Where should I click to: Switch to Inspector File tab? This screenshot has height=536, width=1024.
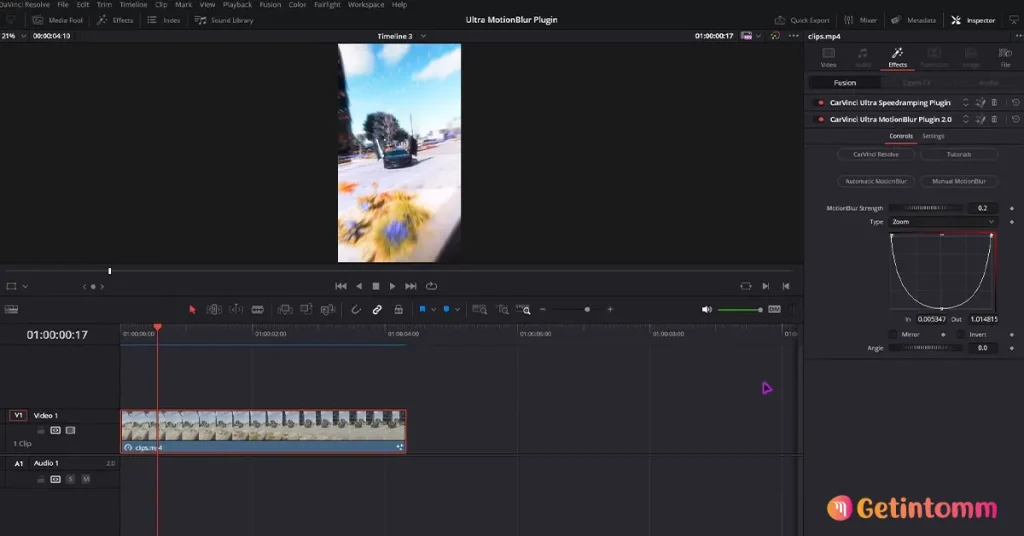[x=1005, y=57]
